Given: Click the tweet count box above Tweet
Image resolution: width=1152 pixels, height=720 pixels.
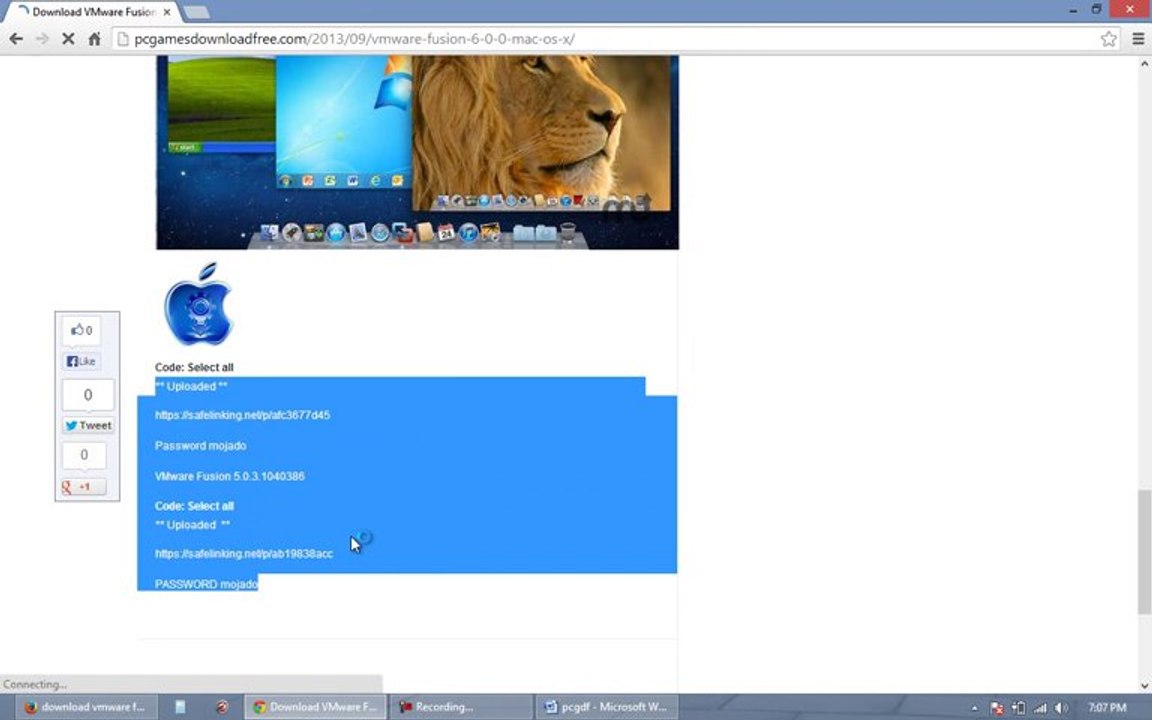Looking at the screenshot, I should coord(87,395).
